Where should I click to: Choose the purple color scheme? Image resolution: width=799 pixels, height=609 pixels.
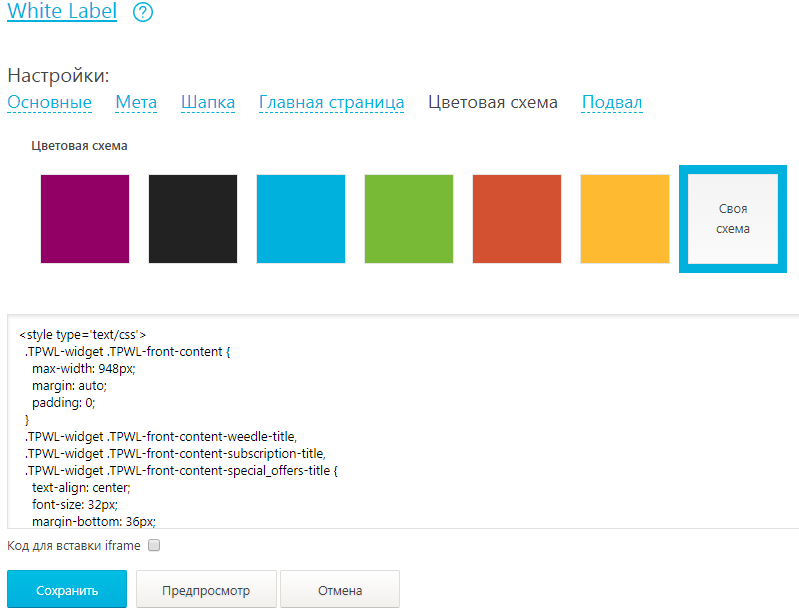click(85, 219)
